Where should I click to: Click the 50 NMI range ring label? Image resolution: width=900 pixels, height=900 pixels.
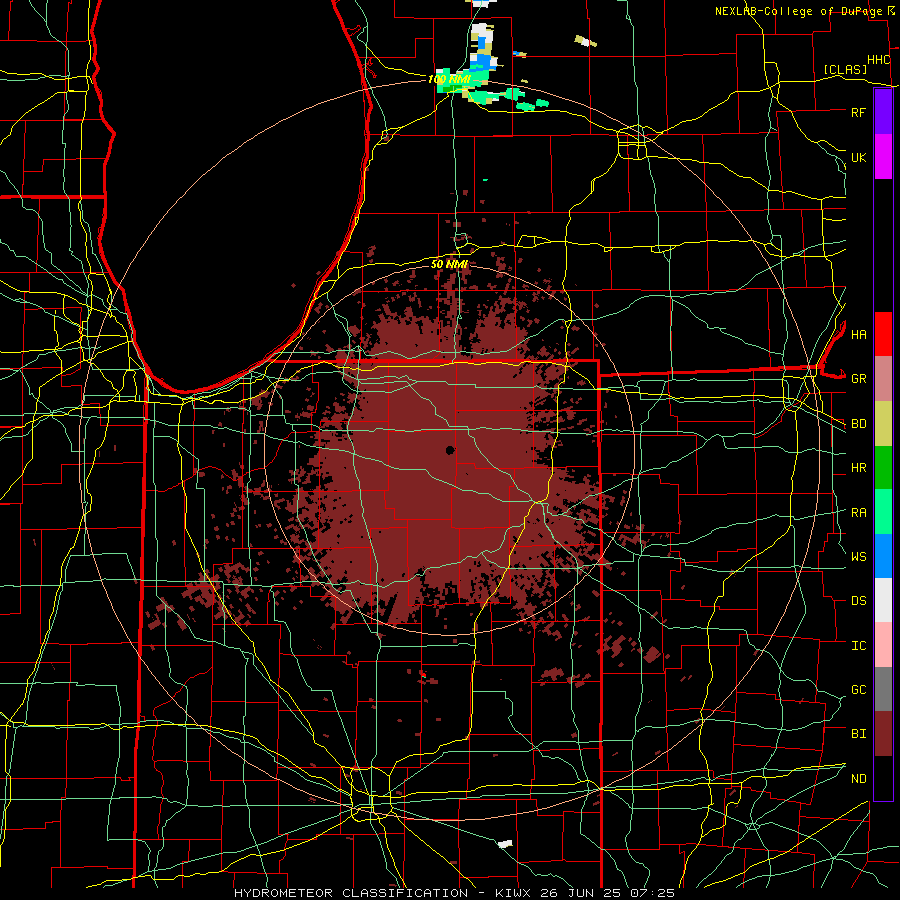pyautogui.click(x=449, y=264)
